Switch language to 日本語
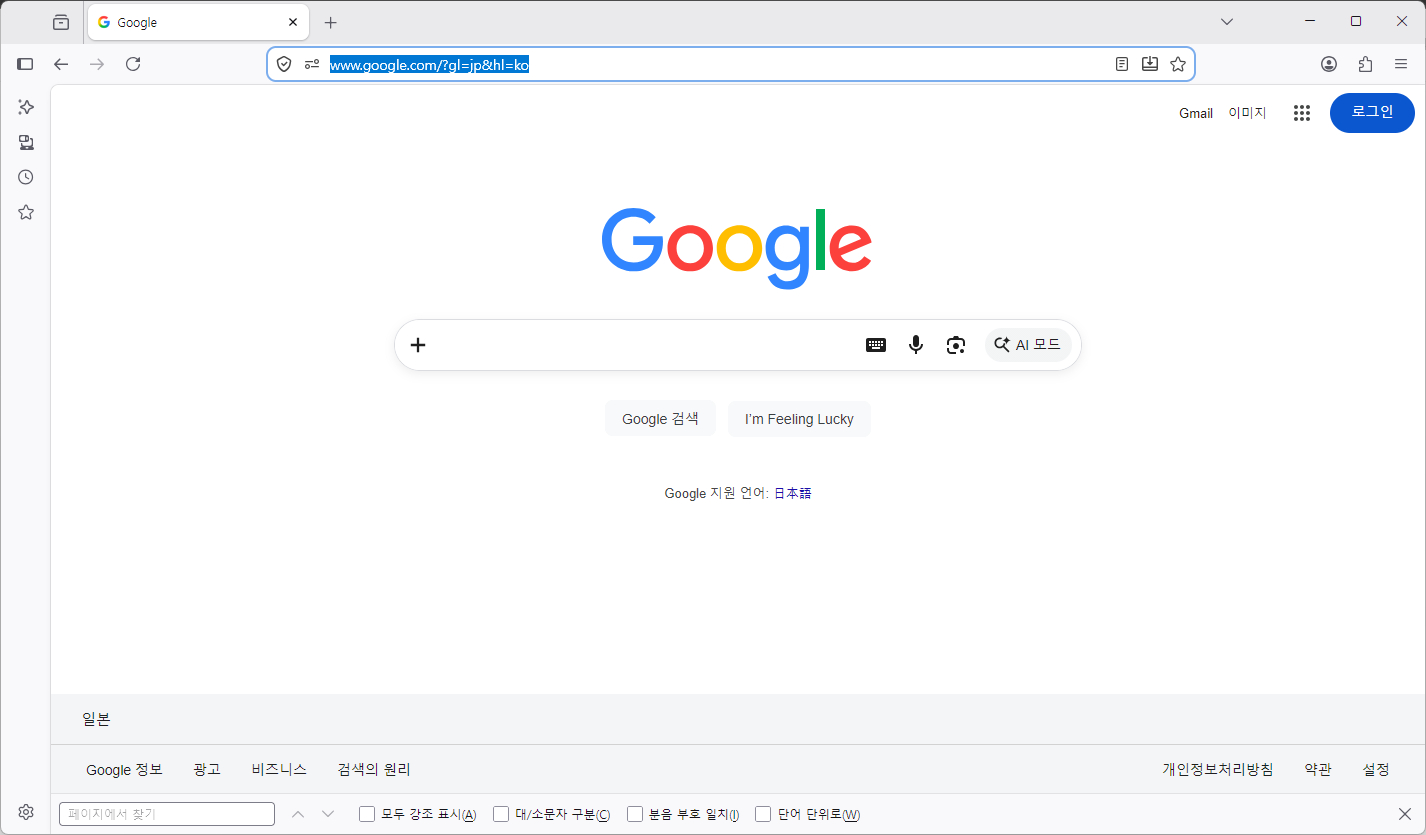1426x835 pixels. (792, 493)
